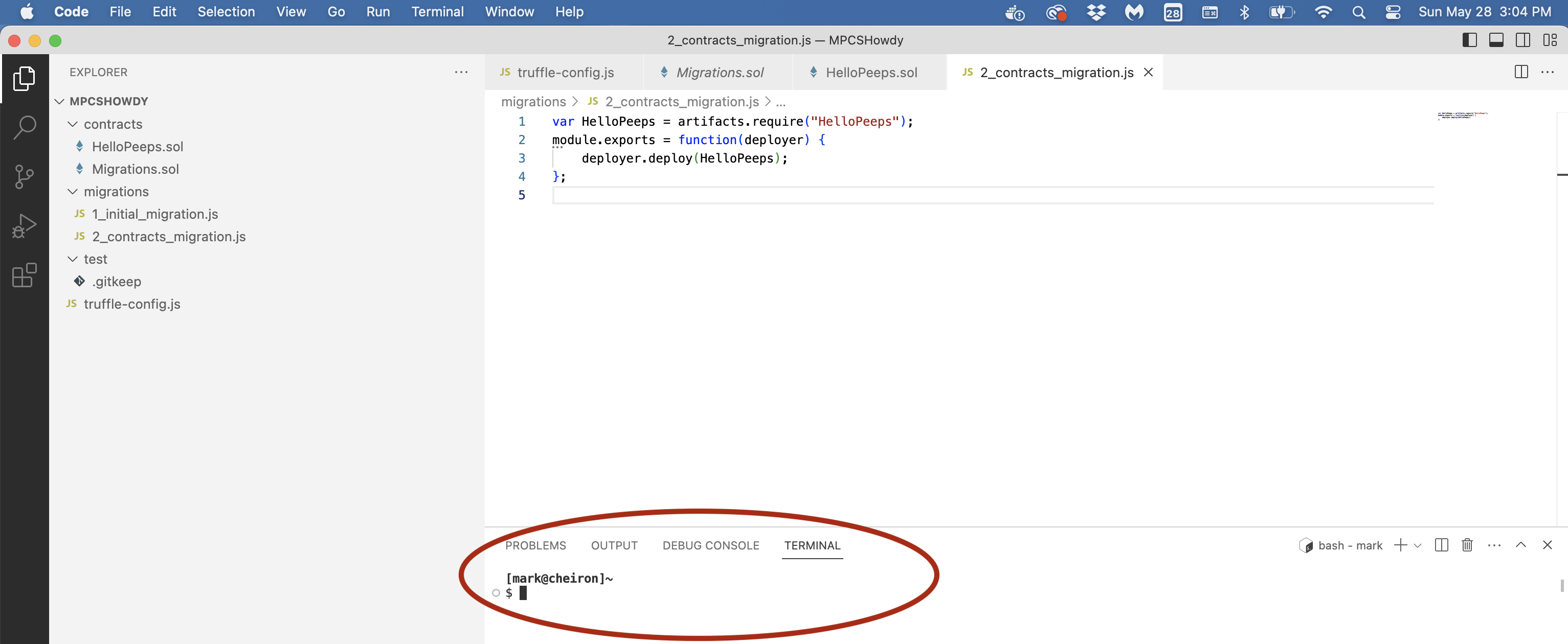The width and height of the screenshot is (1568, 644).
Task: Maximize the terminal panel size
Action: click(x=1520, y=545)
